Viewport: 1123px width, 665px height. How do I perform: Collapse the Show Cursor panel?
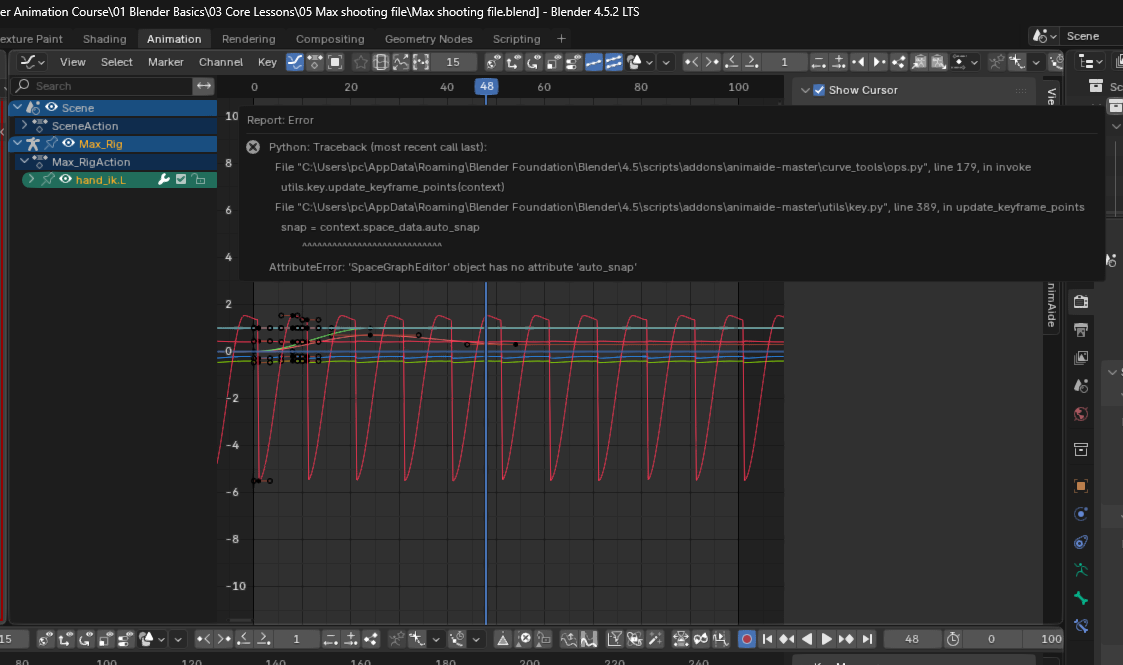(x=805, y=90)
